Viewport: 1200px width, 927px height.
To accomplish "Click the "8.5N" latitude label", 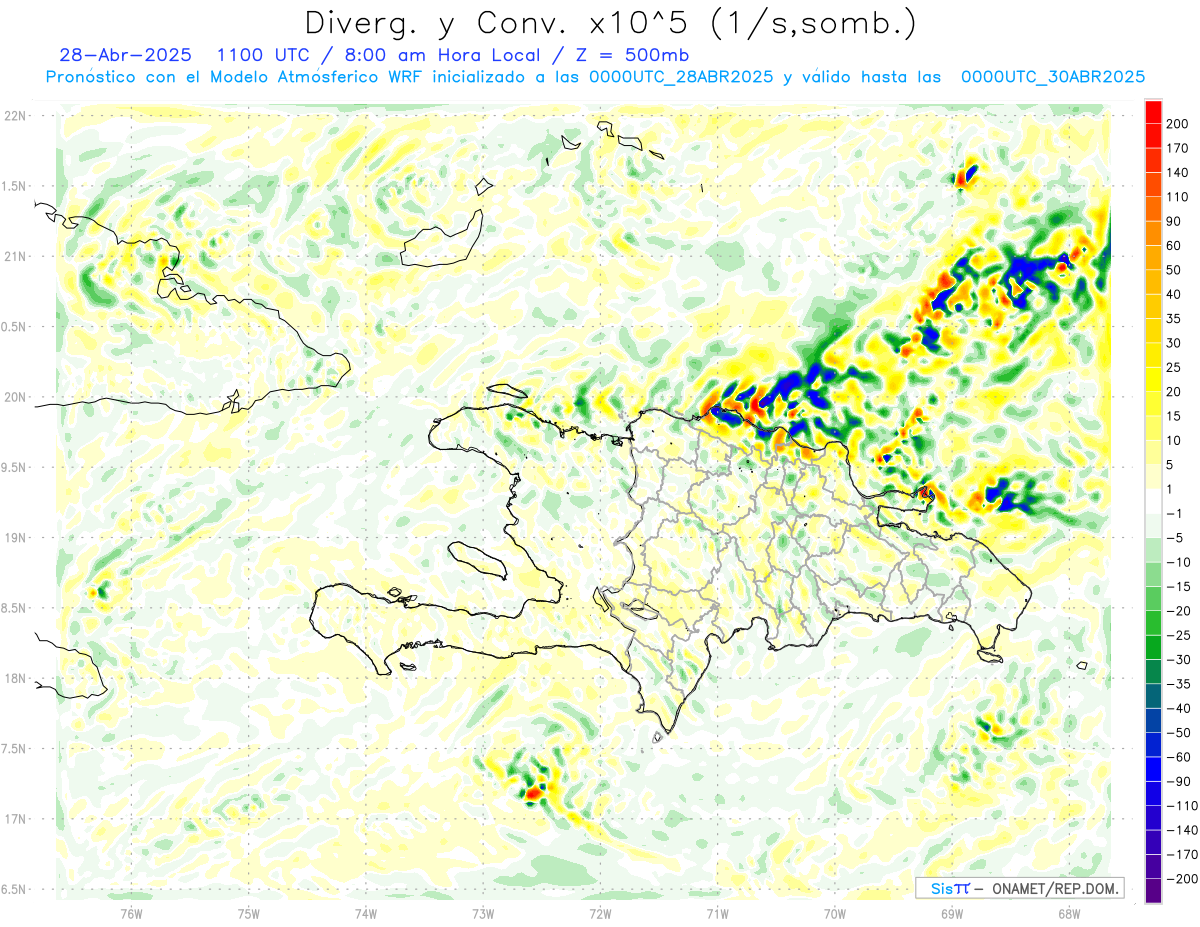I will [x=15, y=608].
